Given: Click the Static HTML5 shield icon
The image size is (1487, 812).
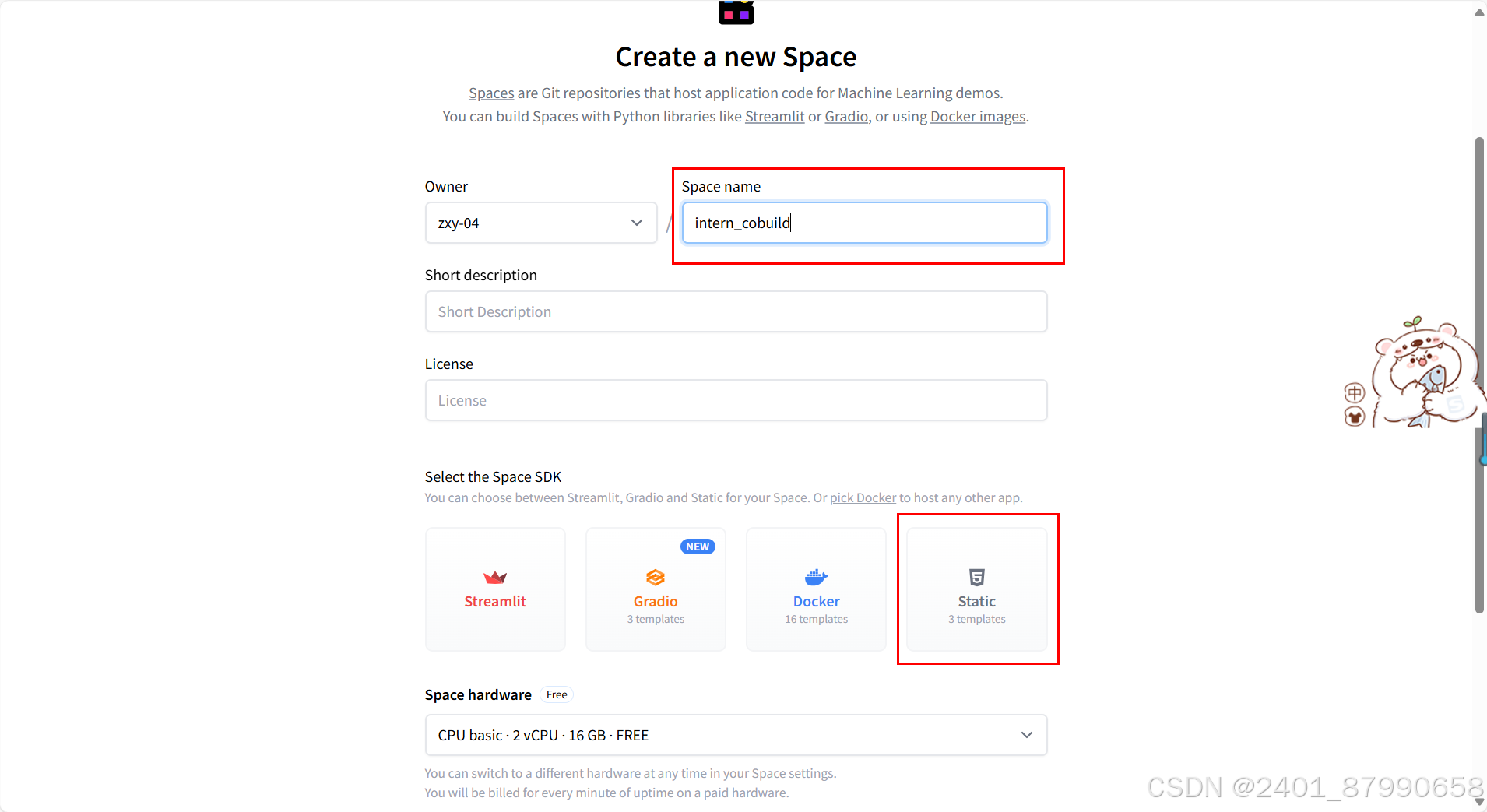Looking at the screenshot, I should tap(977, 577).
